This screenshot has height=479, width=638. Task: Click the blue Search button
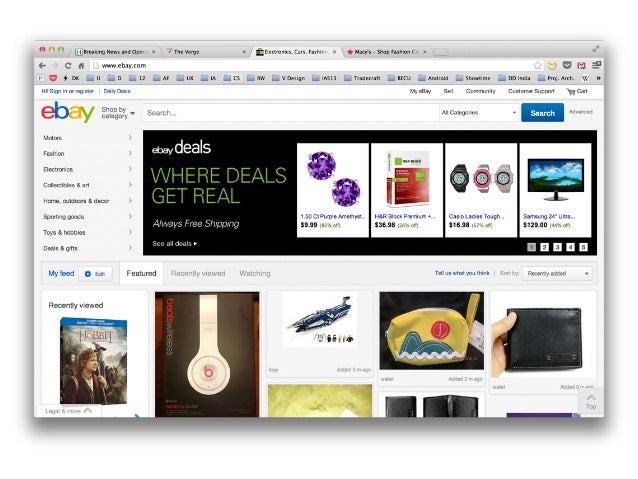click(x=542, y=113)
